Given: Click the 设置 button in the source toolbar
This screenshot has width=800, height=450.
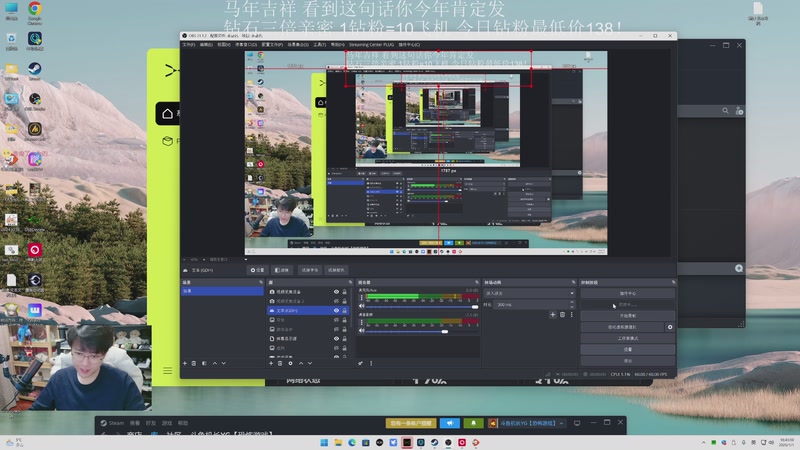Looking at the screenshot, I should [x=258, y=270].
